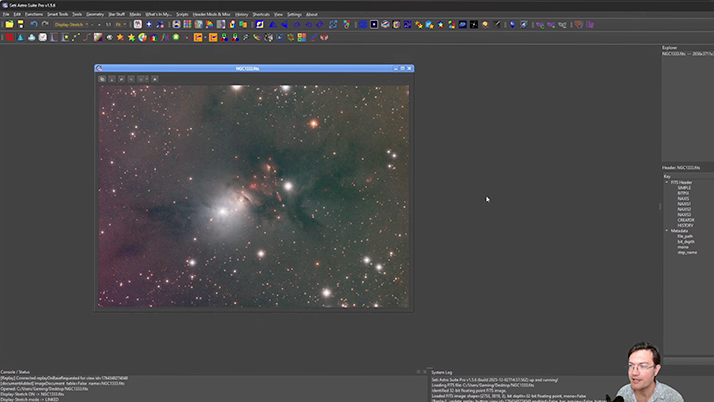Screen dimensions: 714x402
Task: Select the CREATOR header key
Action: point(686,220)
